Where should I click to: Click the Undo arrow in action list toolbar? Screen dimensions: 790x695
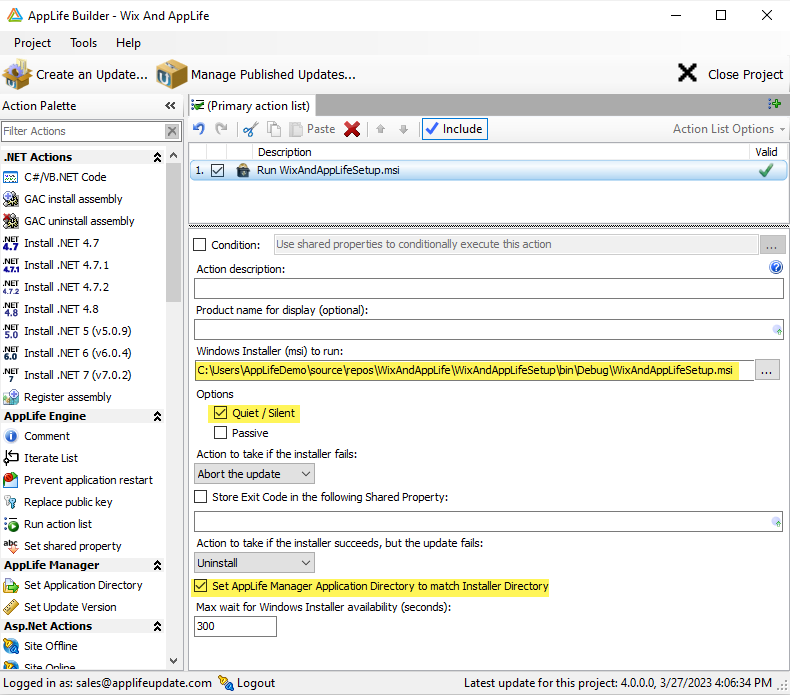[199, 129]
